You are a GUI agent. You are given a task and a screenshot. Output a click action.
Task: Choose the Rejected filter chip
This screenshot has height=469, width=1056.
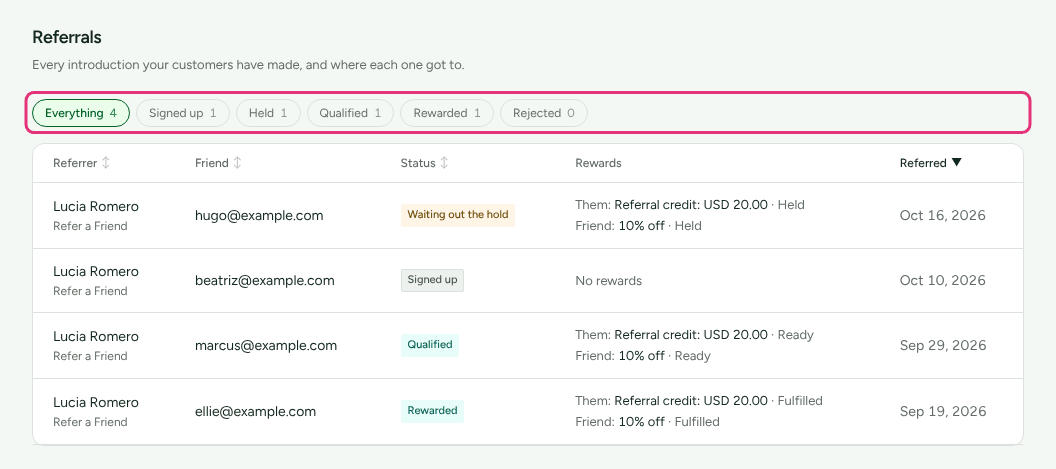coord(543,113)
